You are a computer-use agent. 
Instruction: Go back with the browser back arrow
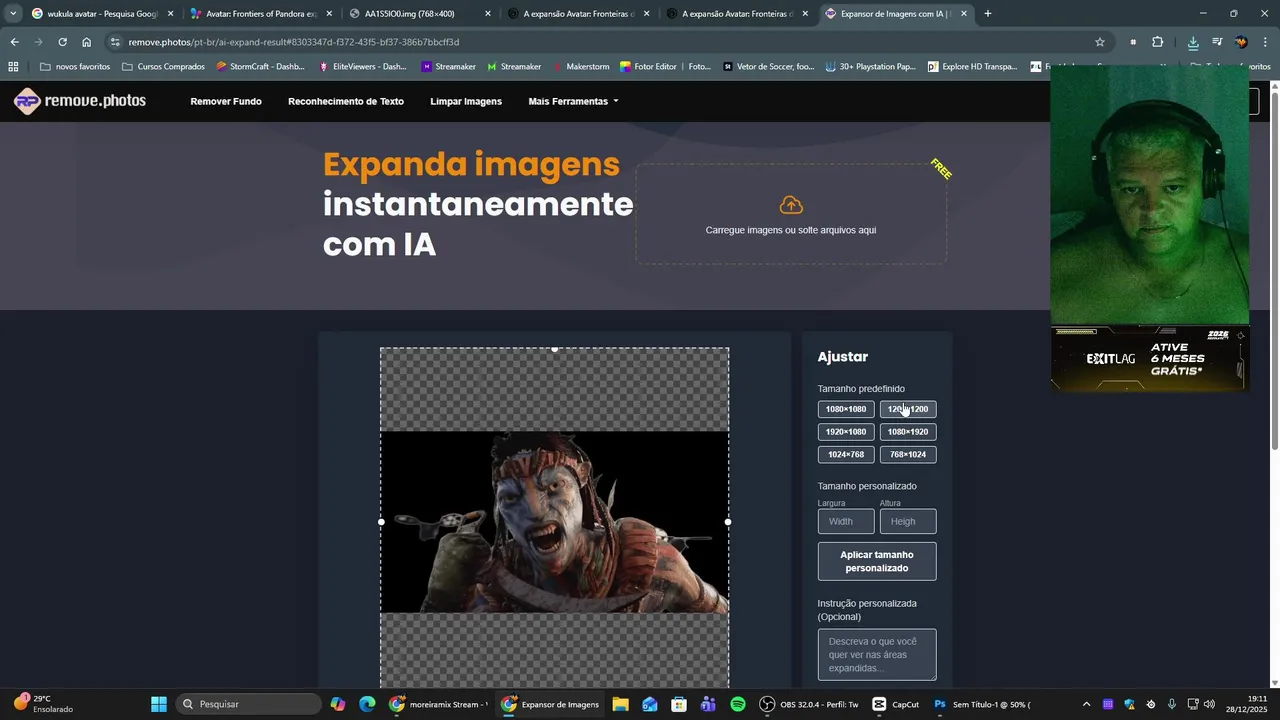point(14,42)
